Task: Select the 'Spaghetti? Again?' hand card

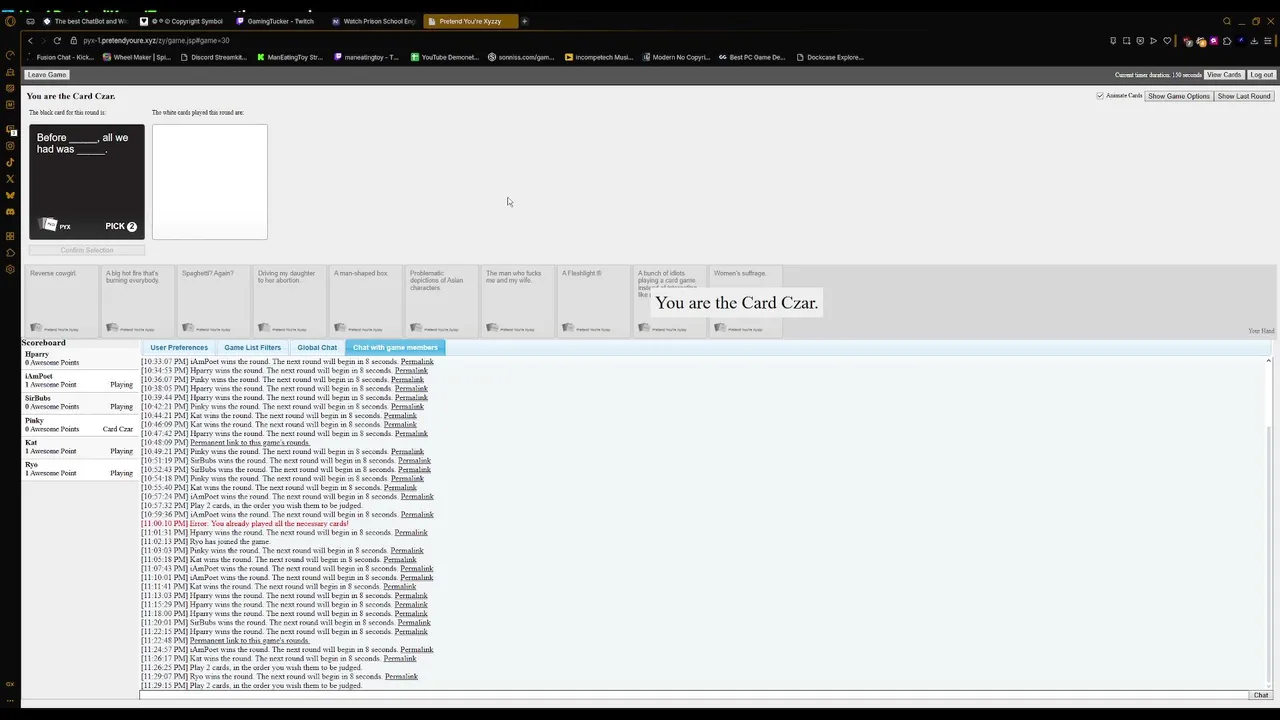Action: point(213,301)
